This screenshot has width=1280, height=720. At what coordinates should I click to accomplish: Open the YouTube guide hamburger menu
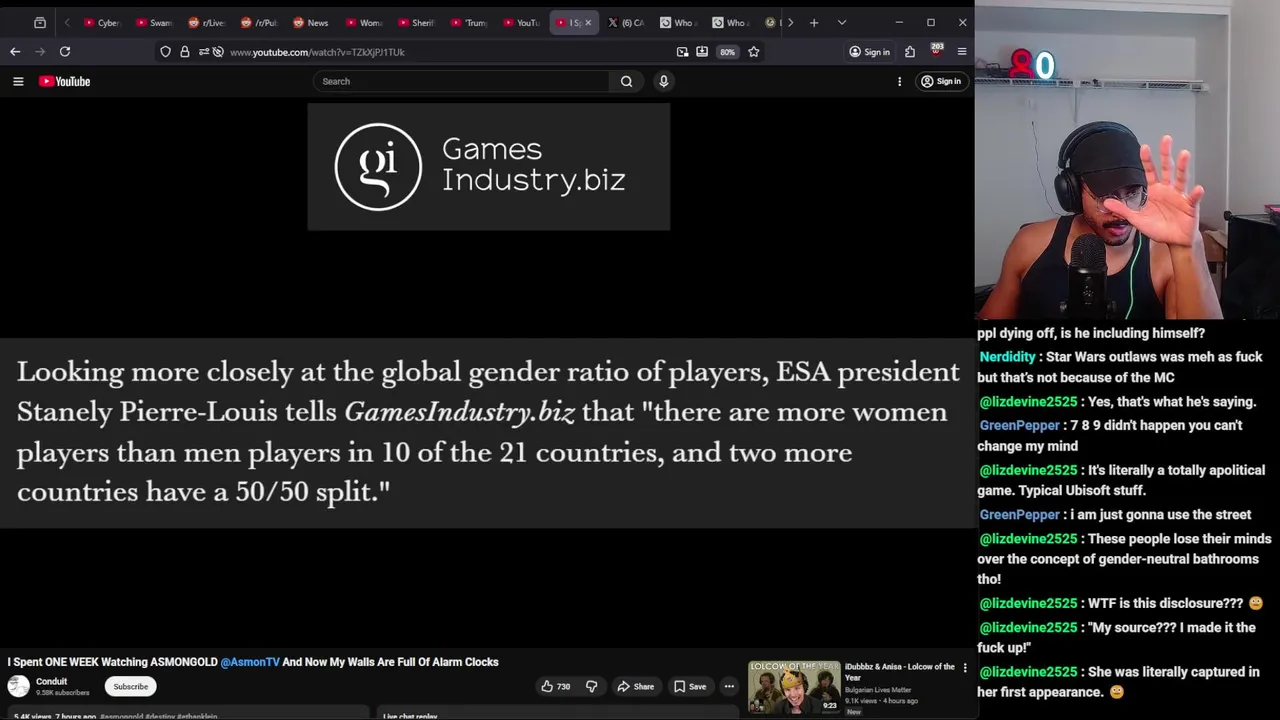(18, 81)
